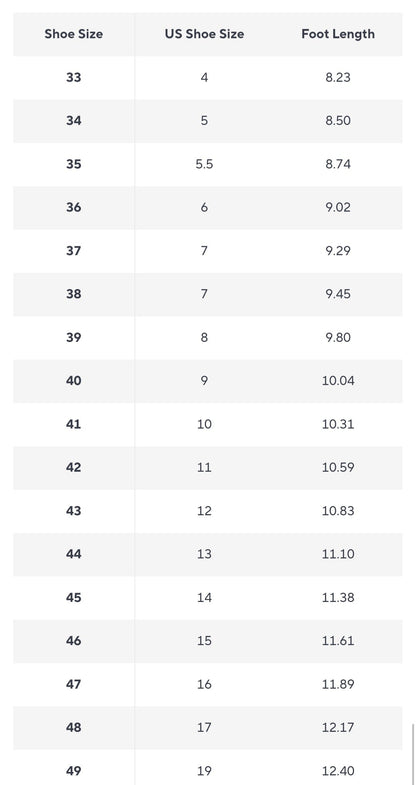Viewport: 416px width, 785px height.
Task: Click the US Shoe Size column header
Action: [x=204, y=34]
